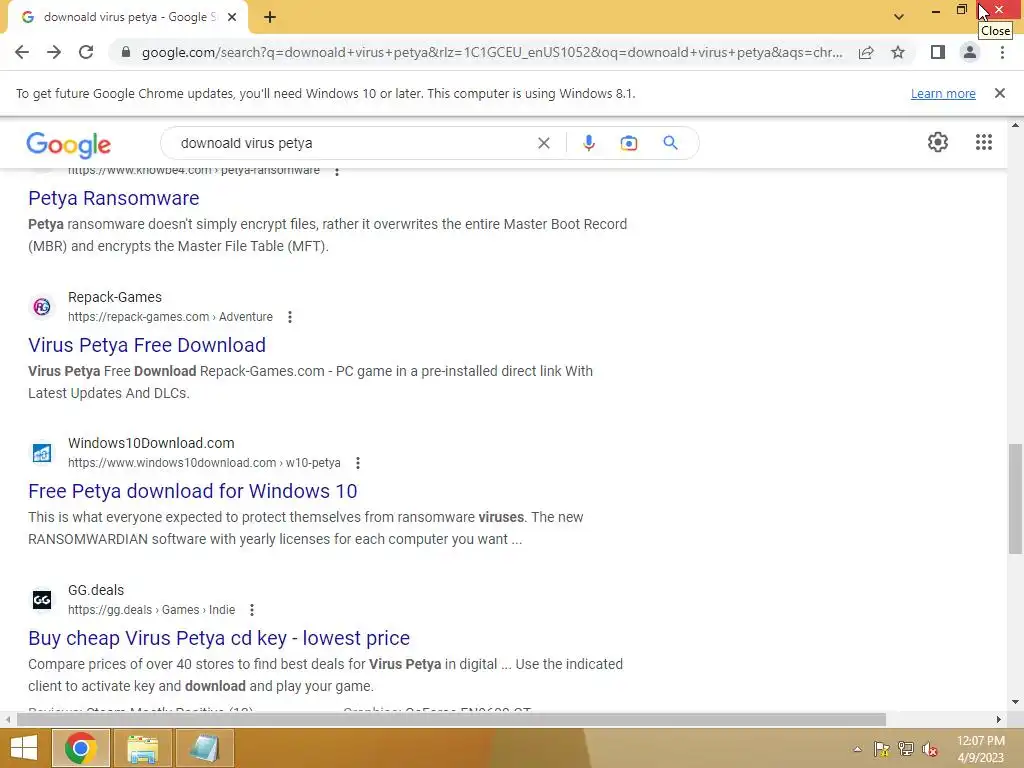The width and height of the screenshot is (1024, 768).
Task: Clear the search box text
Action: tap(543, 143)
